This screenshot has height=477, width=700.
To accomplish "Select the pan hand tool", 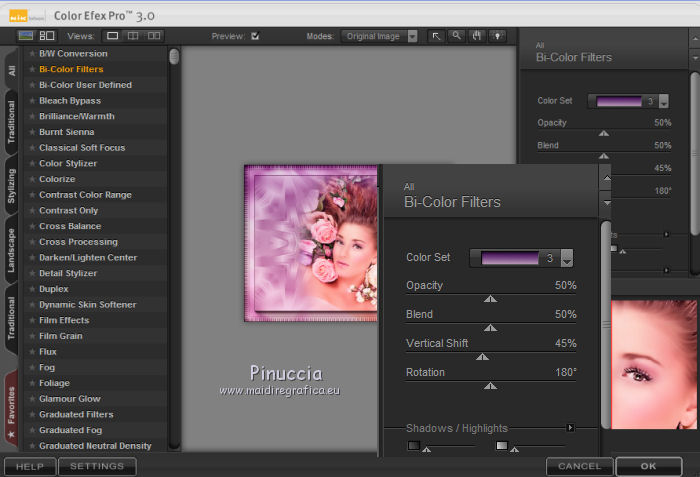I will click(x=477, y=36).
